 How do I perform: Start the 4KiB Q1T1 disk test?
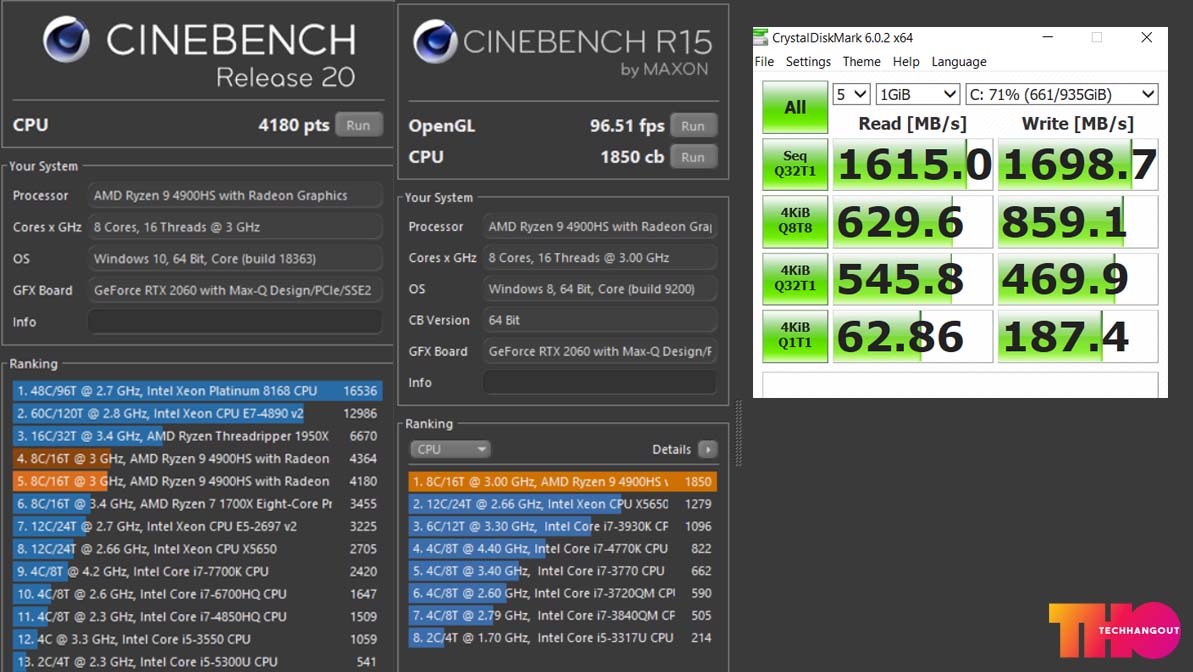(795, 336)
